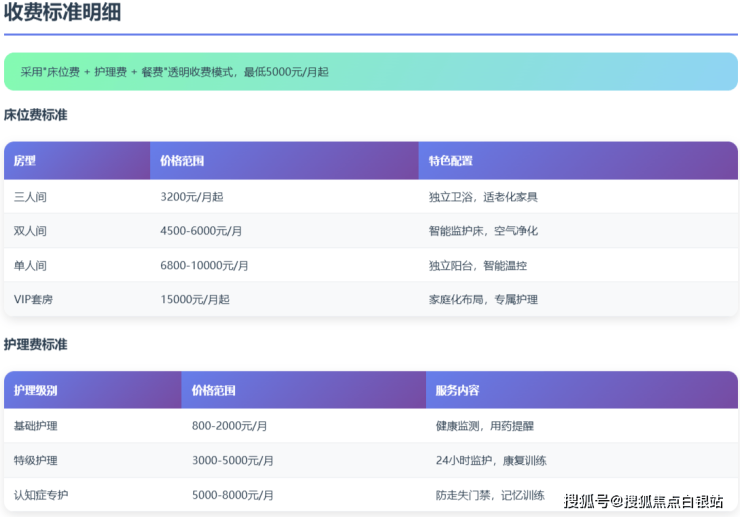This screenshot has height=517, width=740.
Task: Click the VIP套房 row label
Action: pyautogui.click(x=33, y=300)
